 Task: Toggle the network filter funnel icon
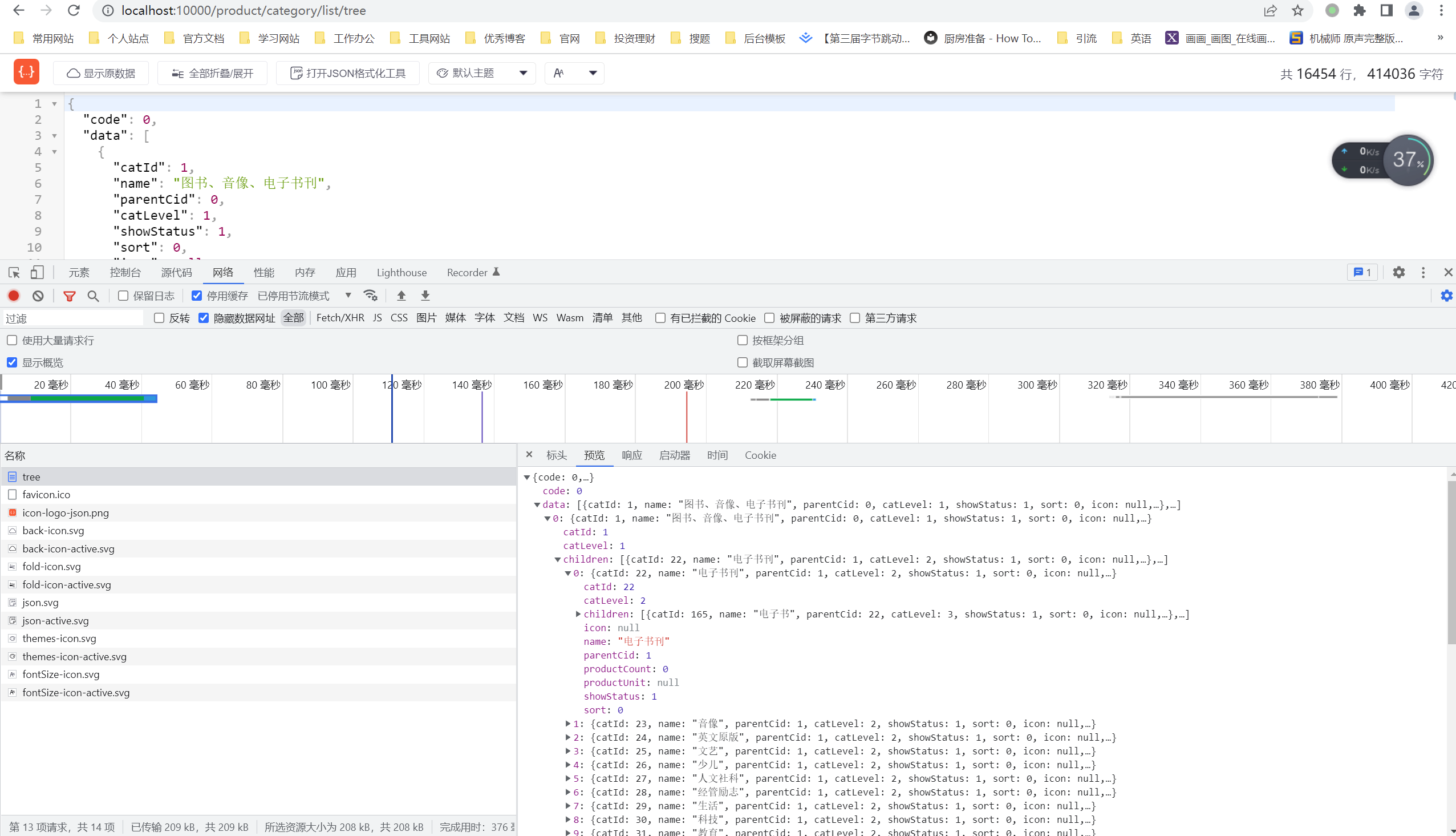[70, 296]
